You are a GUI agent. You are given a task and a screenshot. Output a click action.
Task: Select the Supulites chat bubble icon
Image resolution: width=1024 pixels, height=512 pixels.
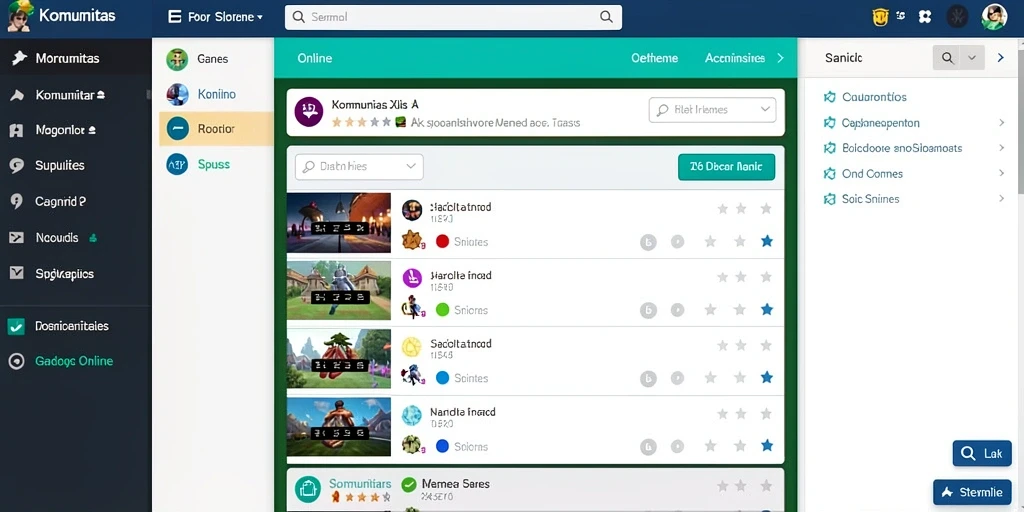tap(17, 166)
